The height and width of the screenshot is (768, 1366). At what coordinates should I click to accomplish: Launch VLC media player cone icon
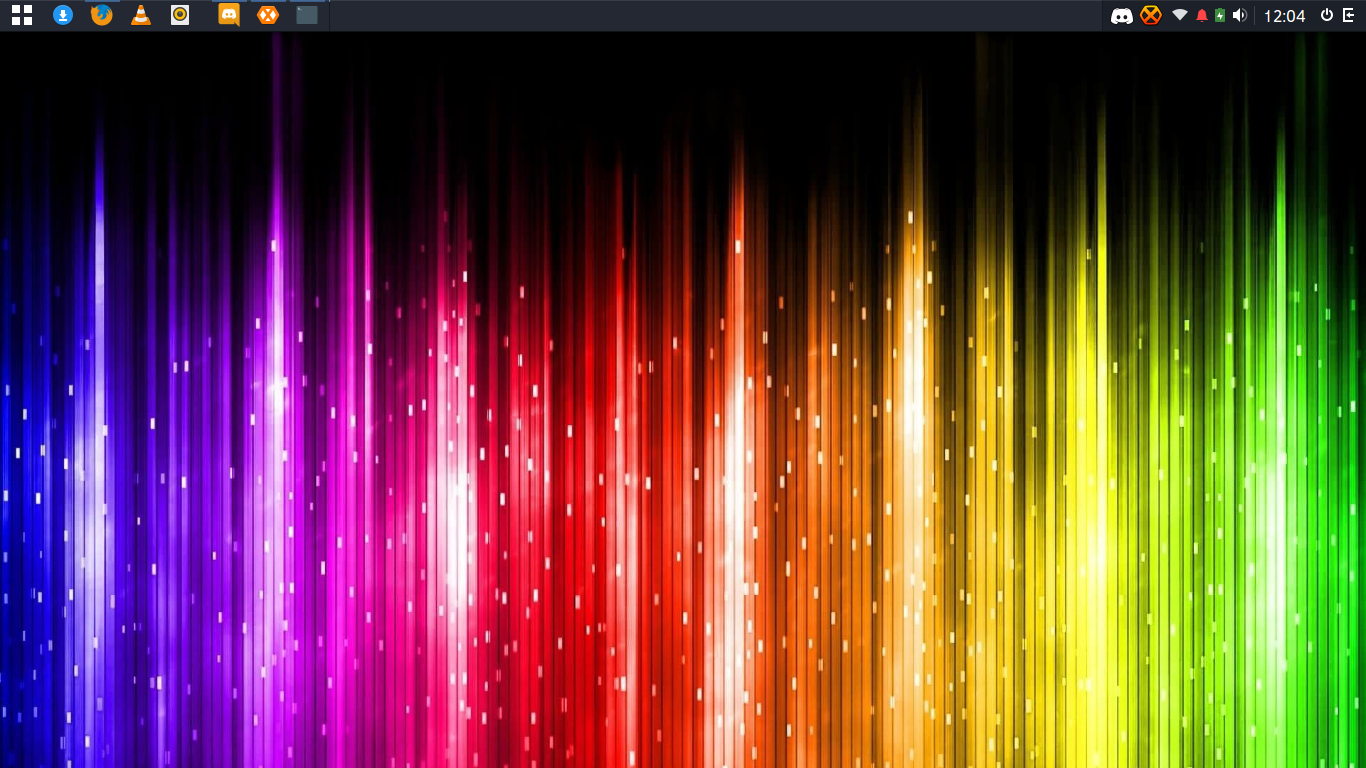(141, 15)
